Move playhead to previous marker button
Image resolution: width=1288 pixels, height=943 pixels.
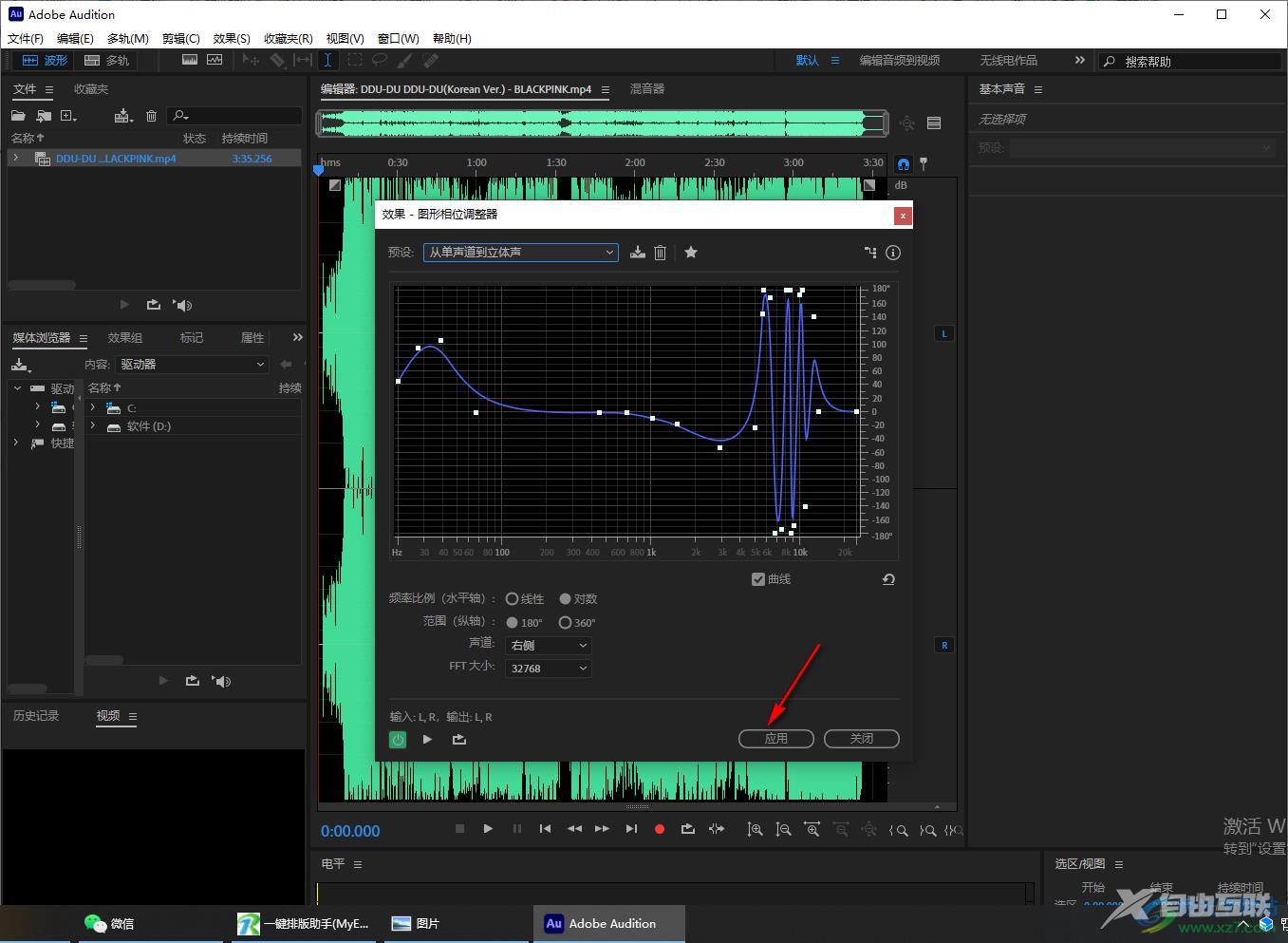point(545,829)
